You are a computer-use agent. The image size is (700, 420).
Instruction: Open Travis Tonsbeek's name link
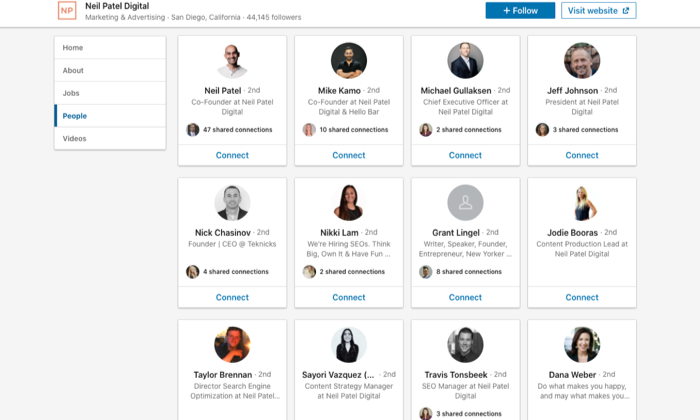[x=456, y=375]
